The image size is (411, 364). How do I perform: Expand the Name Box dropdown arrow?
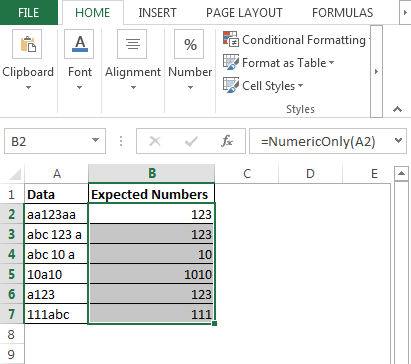(x=95, y=140)
